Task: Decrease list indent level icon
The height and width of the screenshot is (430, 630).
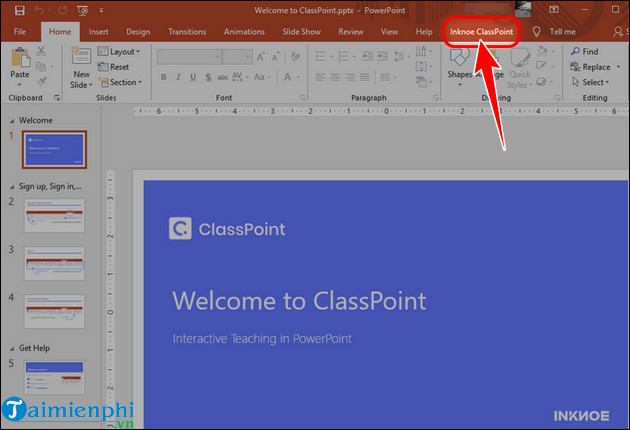Action: pos(368,56)
